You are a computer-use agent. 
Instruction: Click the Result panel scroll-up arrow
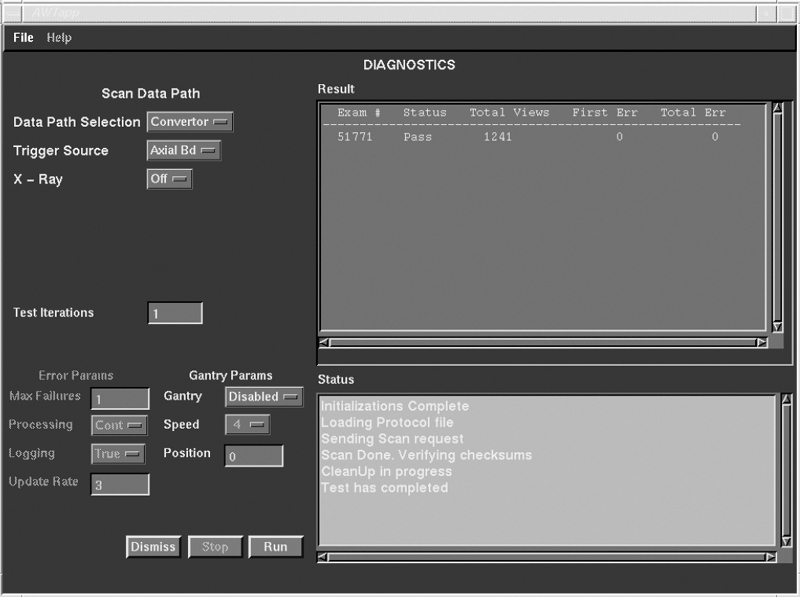click(778, 109)
